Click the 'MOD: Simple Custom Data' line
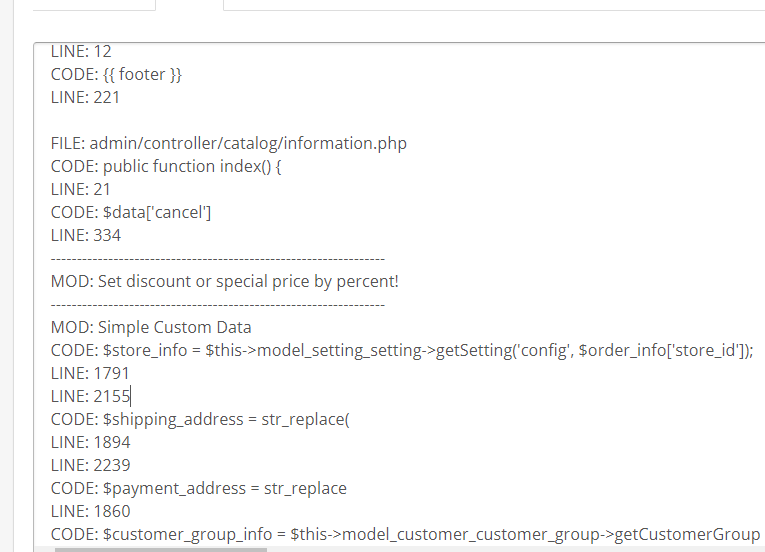 click(151, 327)
